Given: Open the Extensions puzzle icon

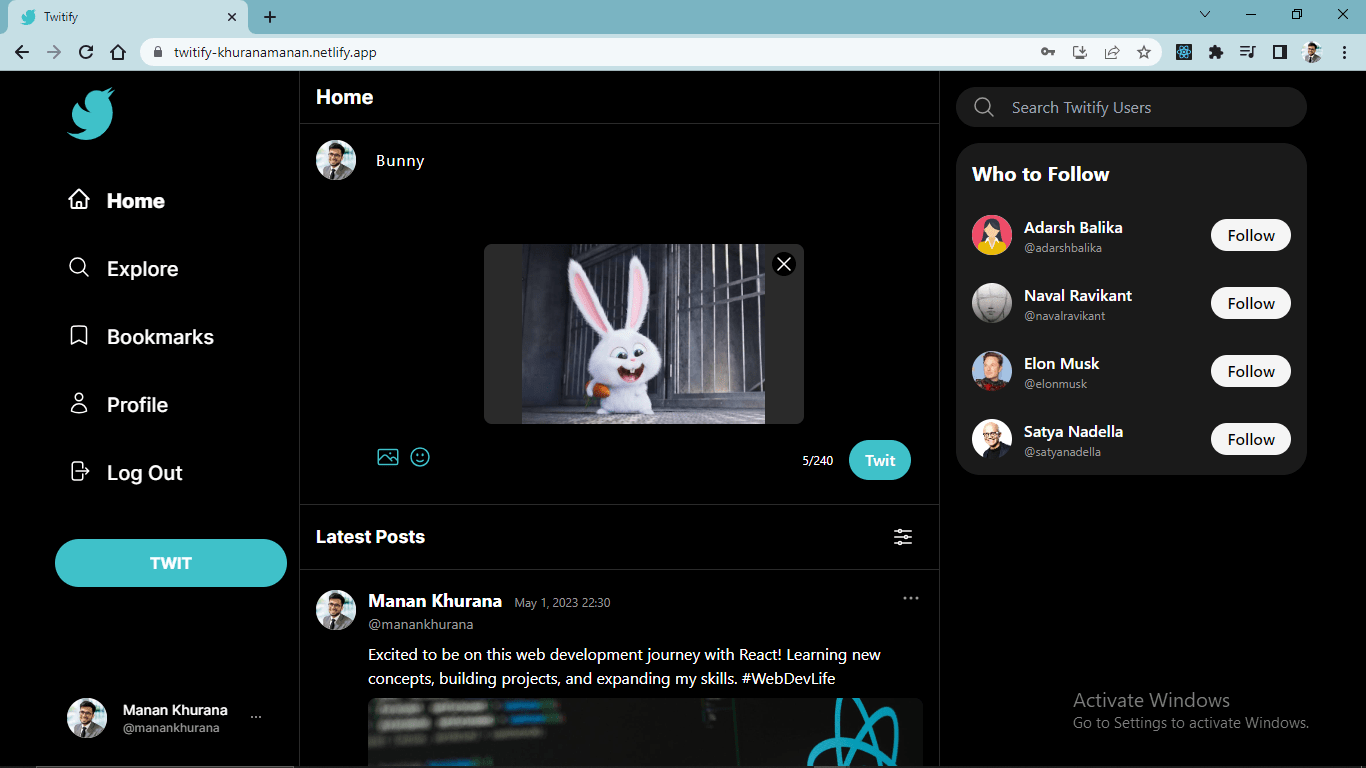Looking at the screenshot, I should coord(1216,52).
